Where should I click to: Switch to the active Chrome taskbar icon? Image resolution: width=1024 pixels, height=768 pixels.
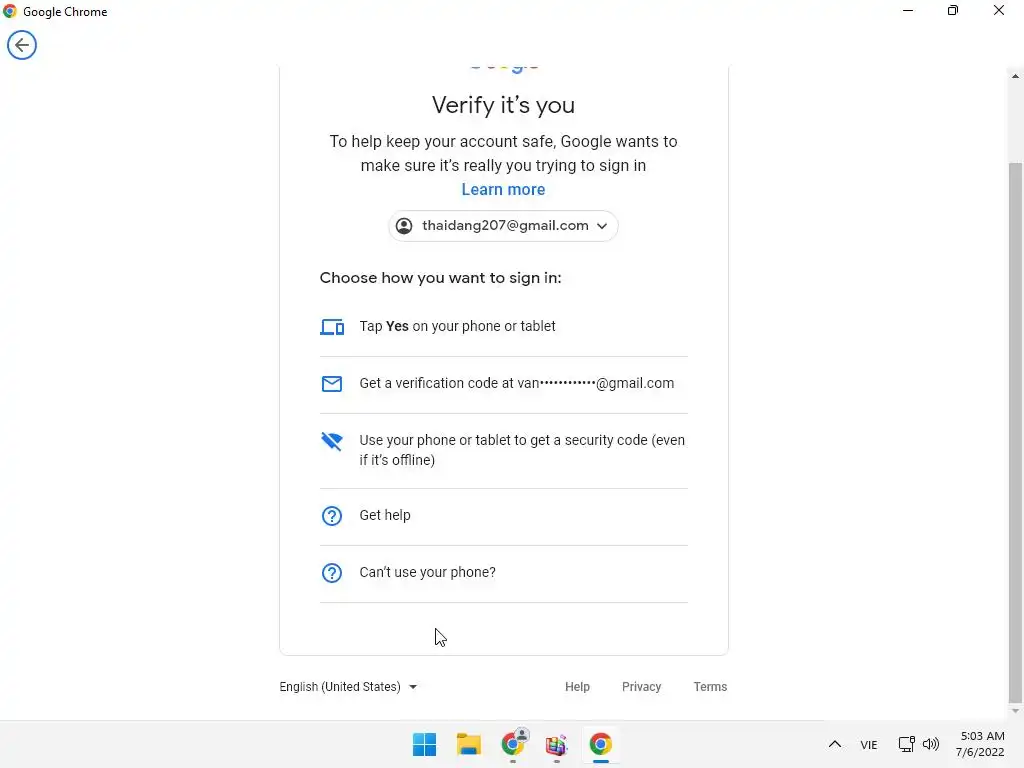tap(600, 744)
